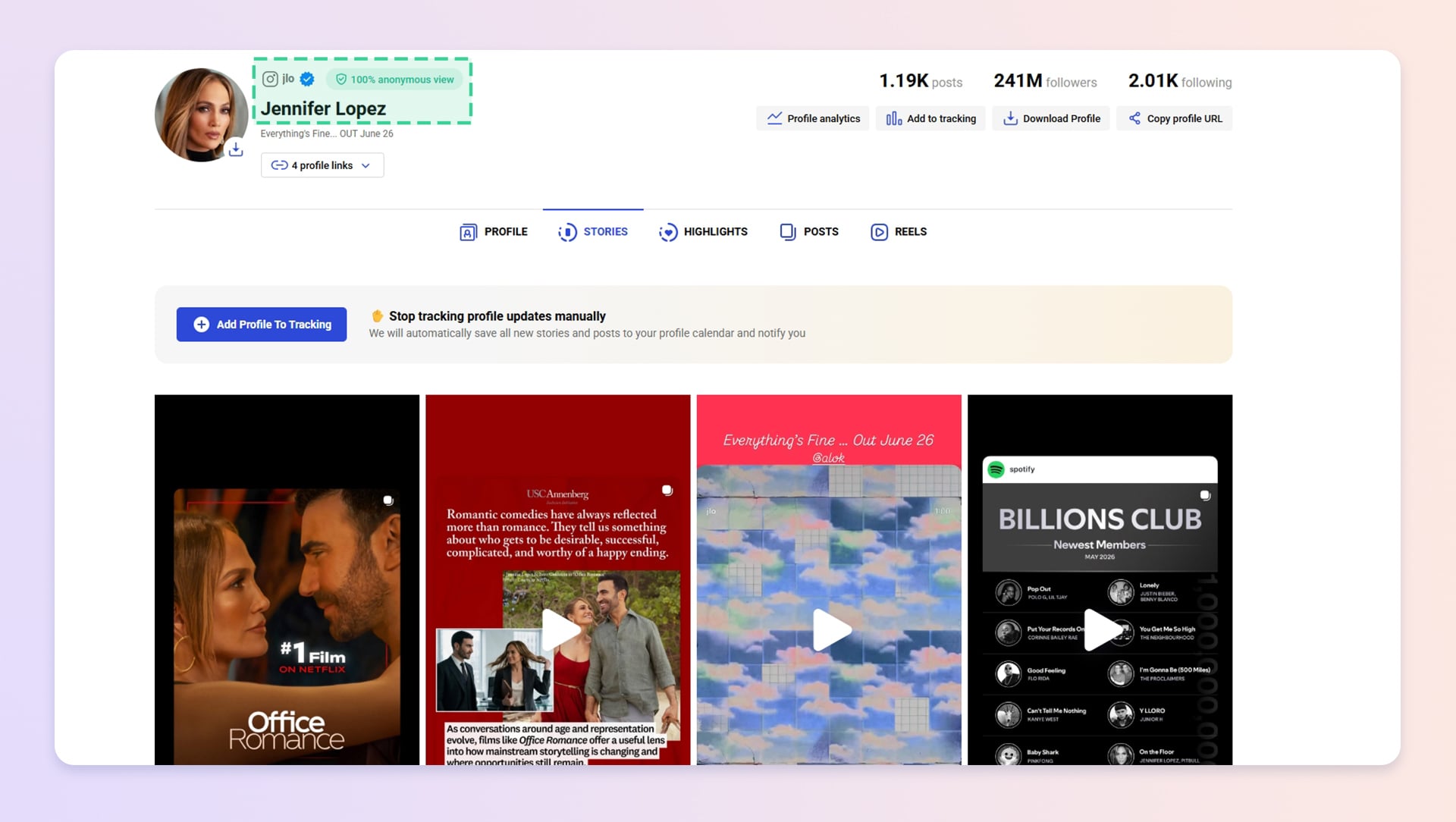Screen dimensions: 1456x822
Task: Click Add Profile To Tracking button
Action: tap(262, 325)
